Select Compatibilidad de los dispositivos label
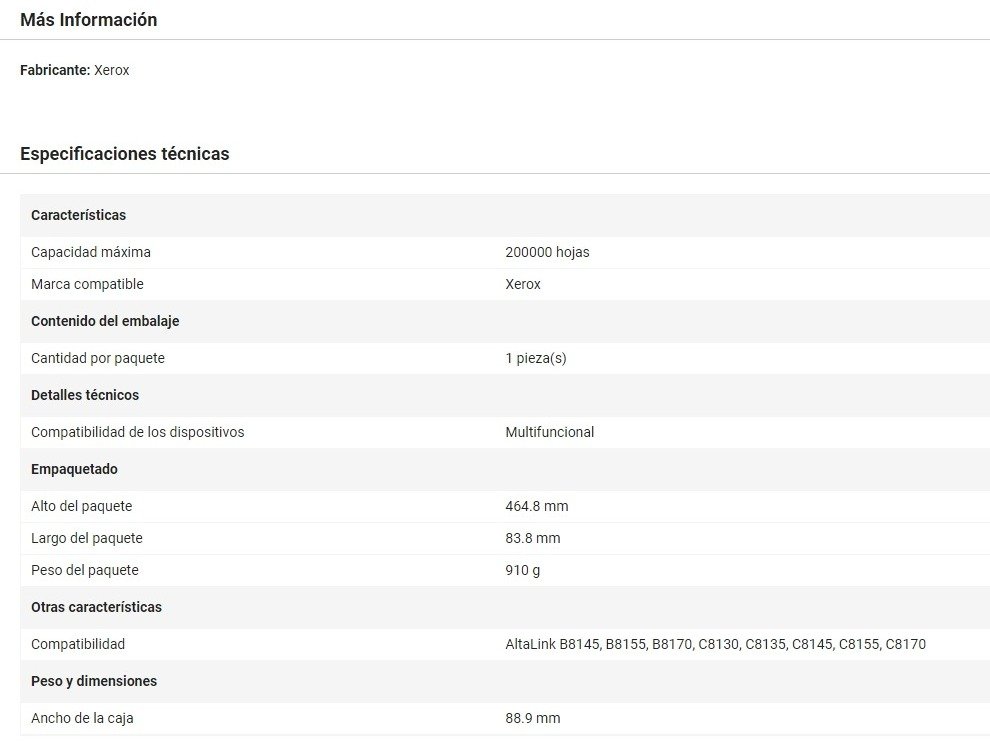This screenshot has height=741, width=990. click(x=137, y=432)
